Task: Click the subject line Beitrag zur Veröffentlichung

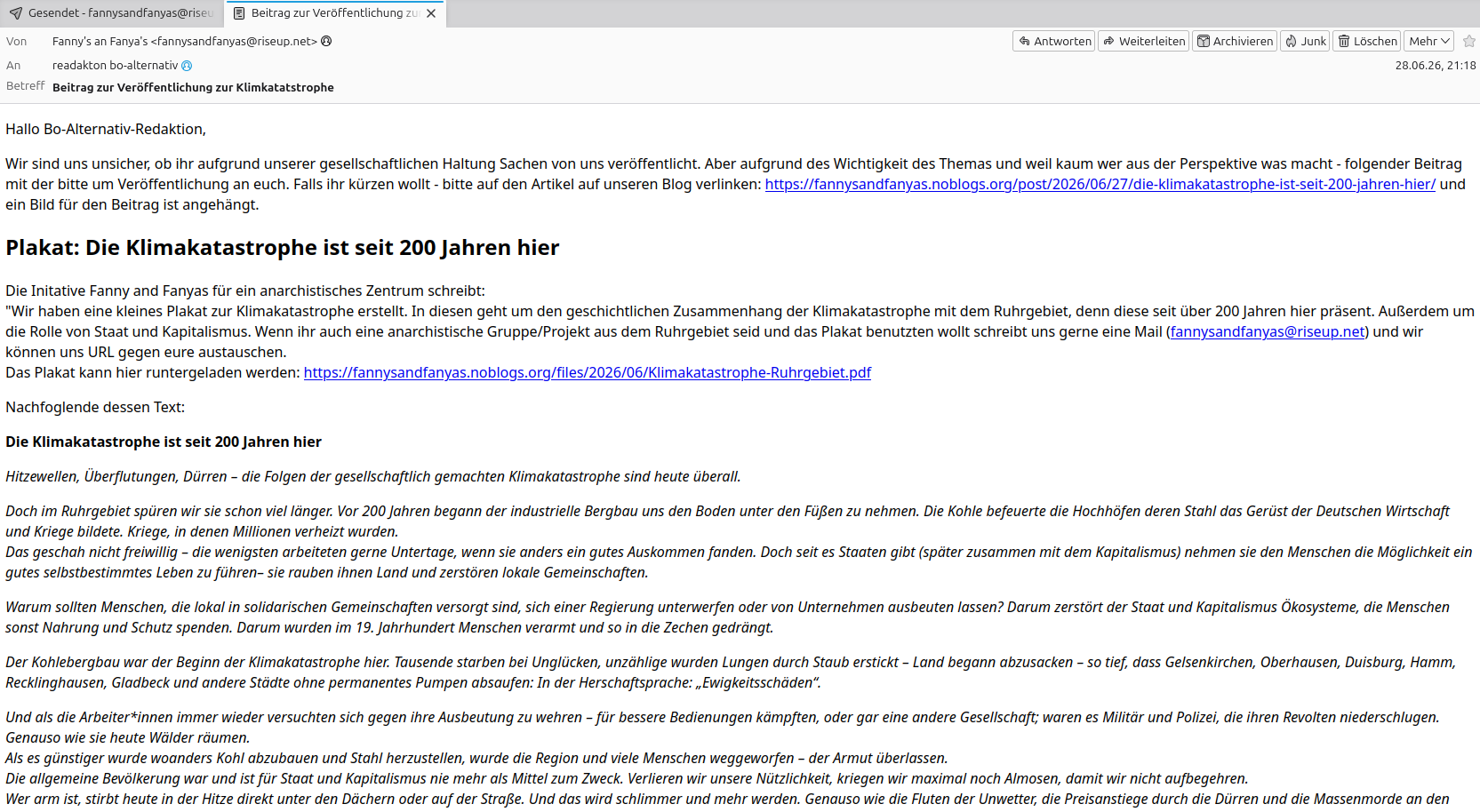Action: click(193, 87)
